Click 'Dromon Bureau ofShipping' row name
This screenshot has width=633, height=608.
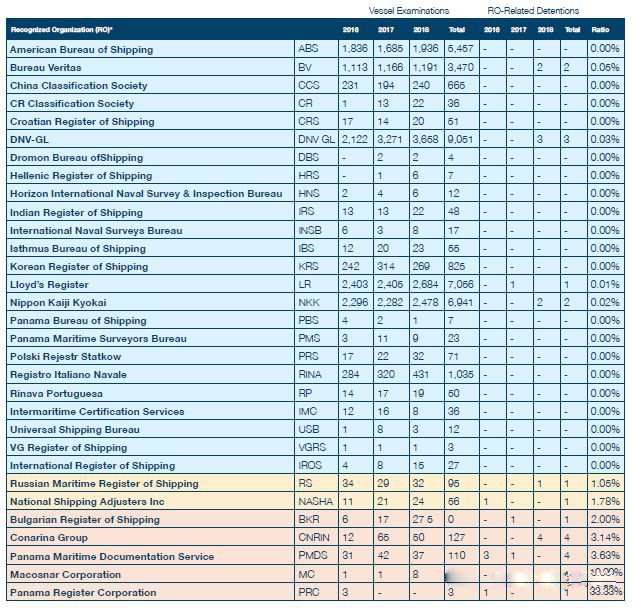click(x=77, y=157)
